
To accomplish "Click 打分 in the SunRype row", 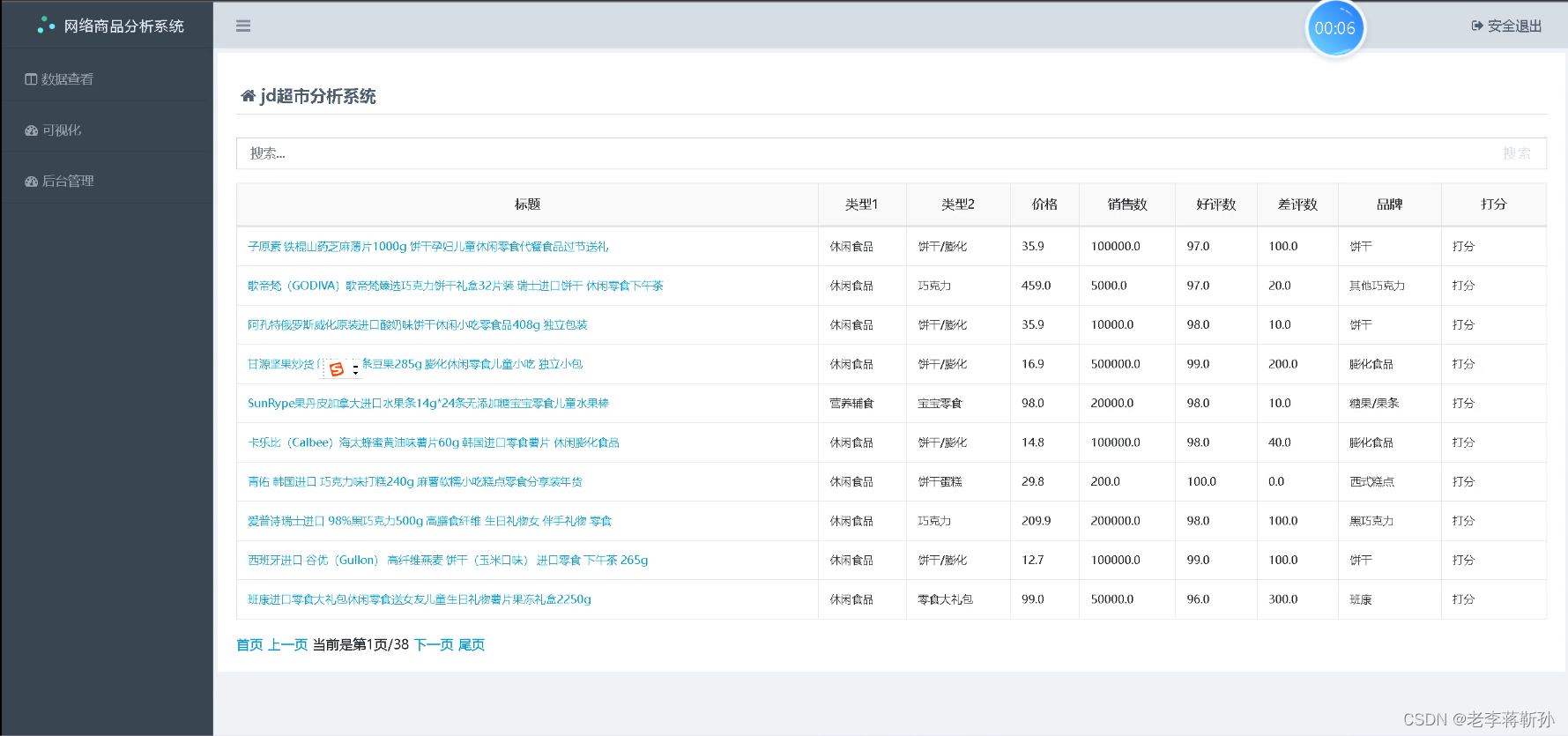I will tap(1463, 404).
